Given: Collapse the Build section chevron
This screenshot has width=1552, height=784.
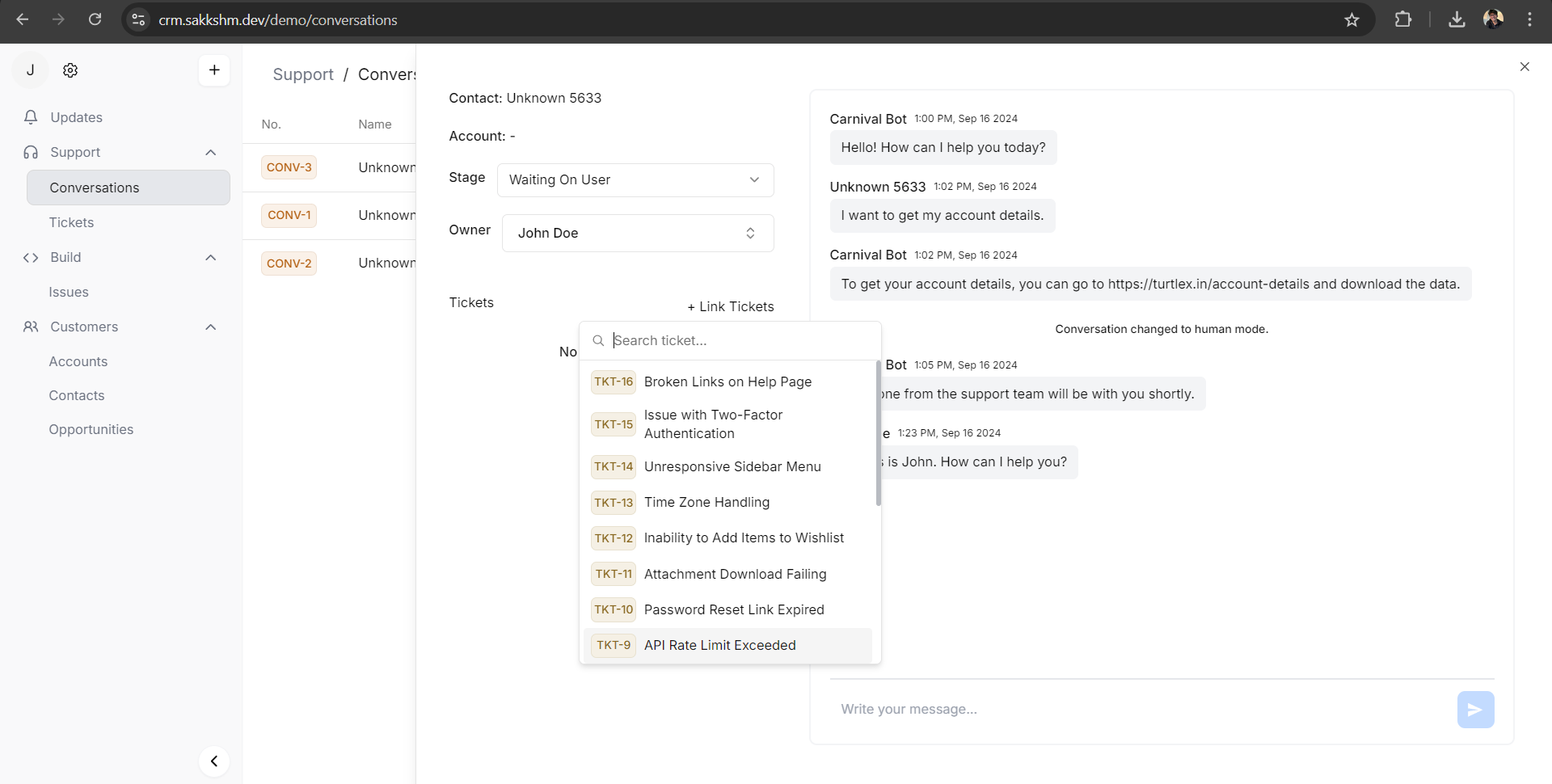Looking at the screenshot, I should click(x=211, y=258).
